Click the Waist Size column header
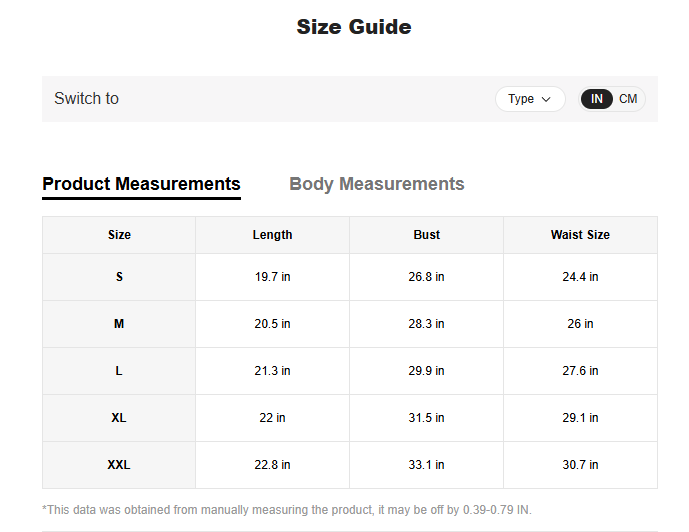 click(580, 235)
